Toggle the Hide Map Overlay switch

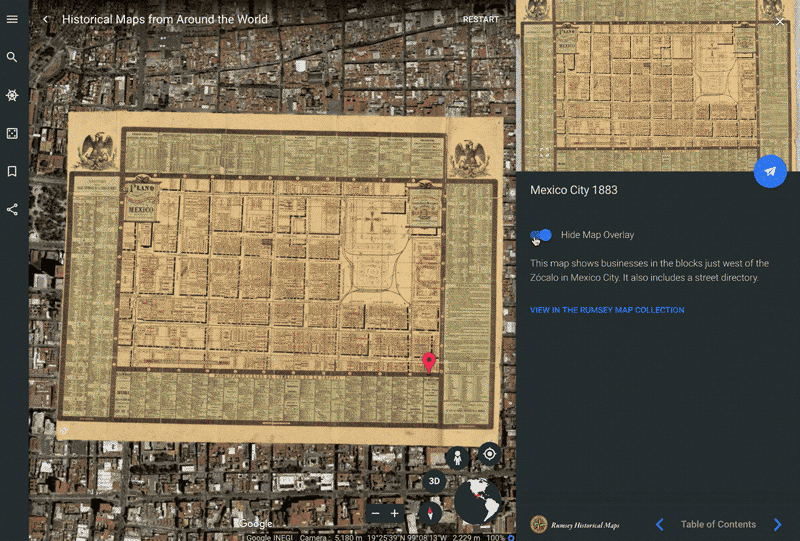pyautogui.click(x=541, y=235)
